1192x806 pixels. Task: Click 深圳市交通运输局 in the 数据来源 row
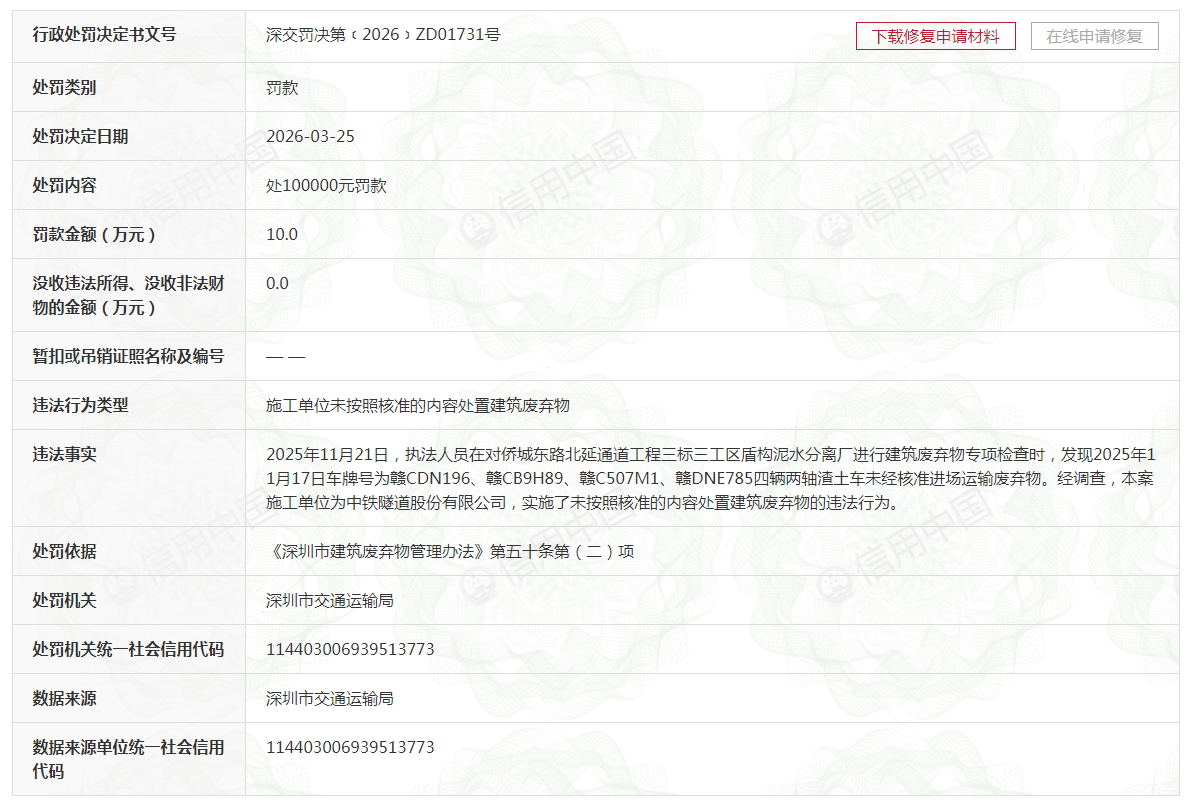(x=330, y=699)
